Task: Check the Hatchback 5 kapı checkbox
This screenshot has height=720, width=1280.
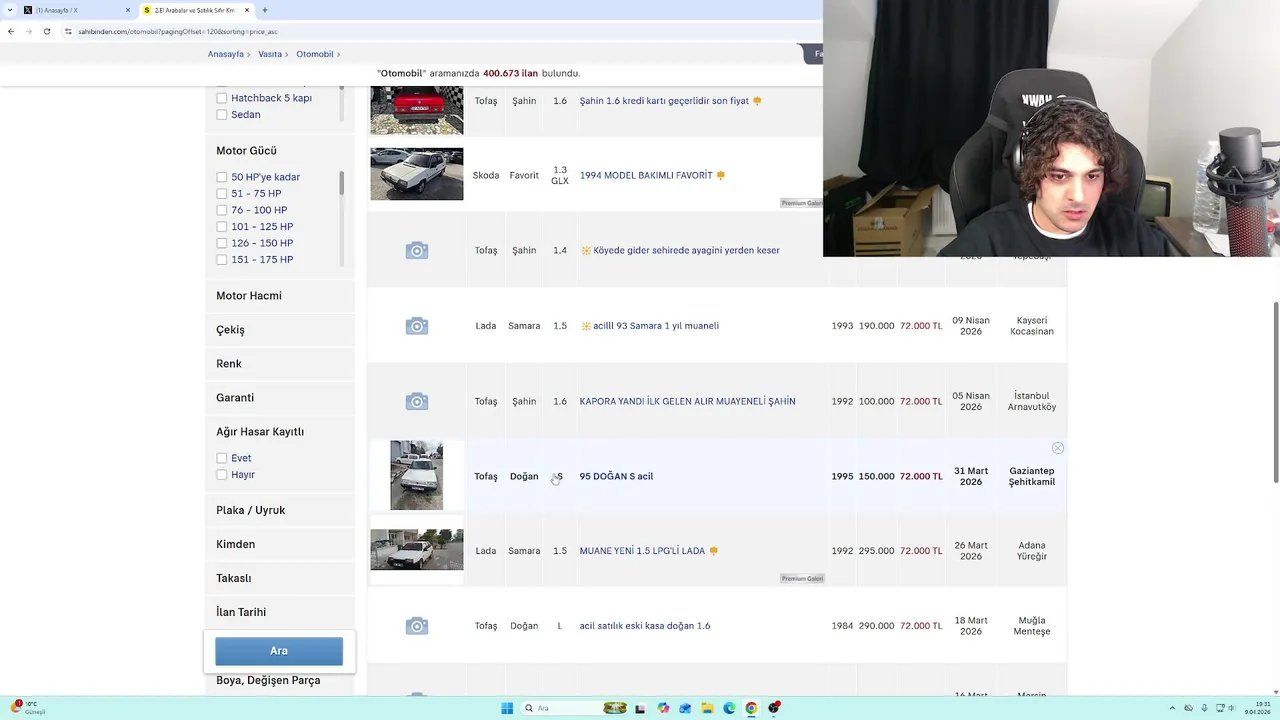Action: (222, 98)
